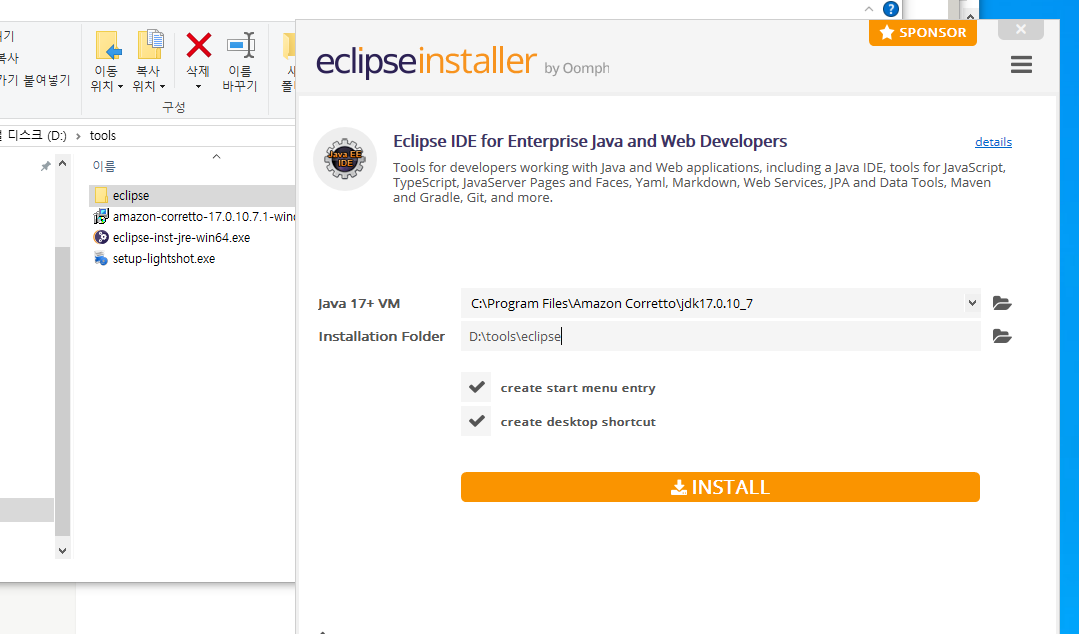Click the Explorer help question mark icon

pos(890,9)
